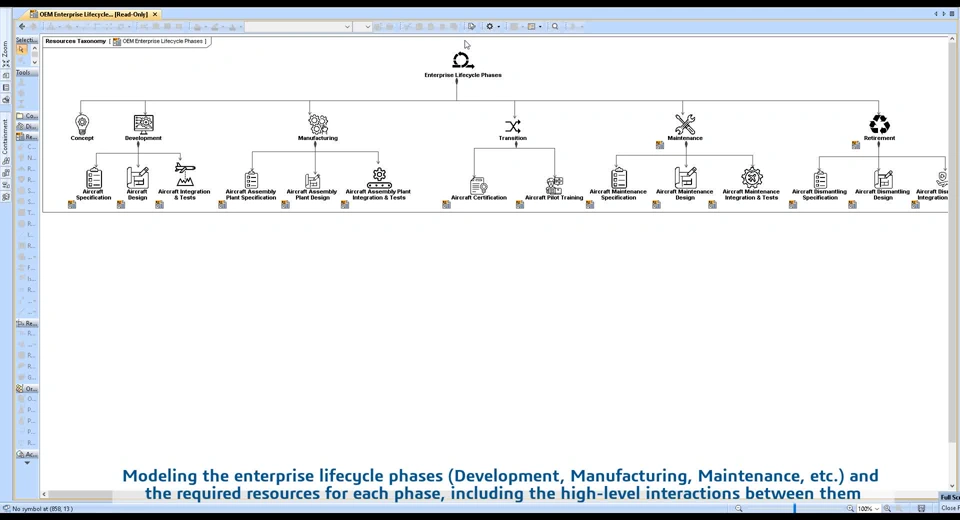Select the Development phase icon

pos(143,124)
